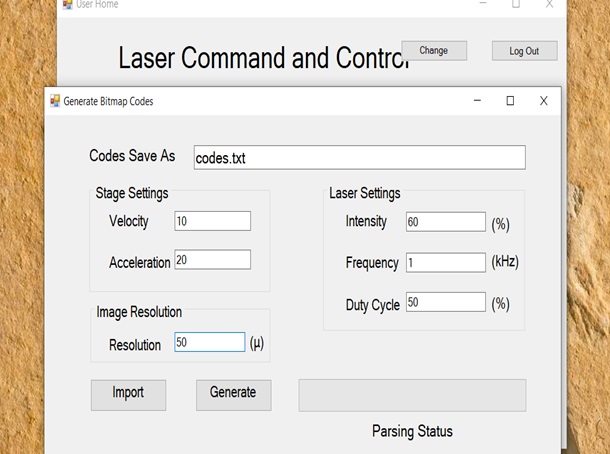Screen dimensions: 610x454
Task: Select the Frequency kHz input box
Action: 445,262
